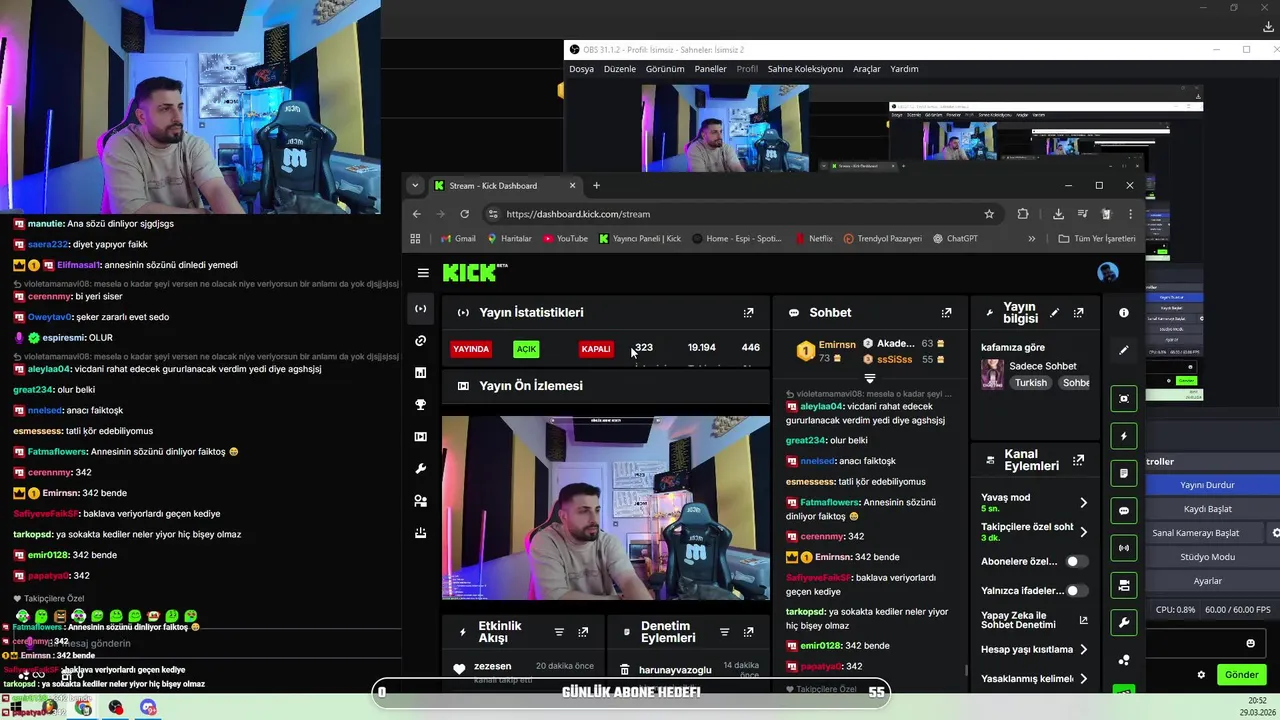
Task: Bookmark this page with the star icon
Action: tap(989, 214)
